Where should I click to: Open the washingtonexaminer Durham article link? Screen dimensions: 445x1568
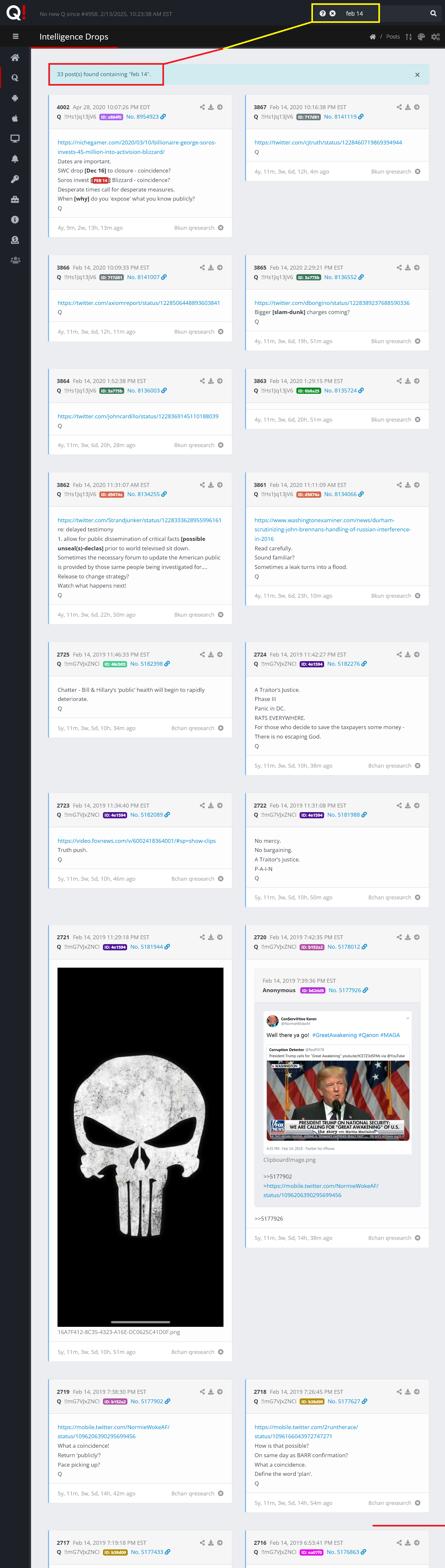332,529
